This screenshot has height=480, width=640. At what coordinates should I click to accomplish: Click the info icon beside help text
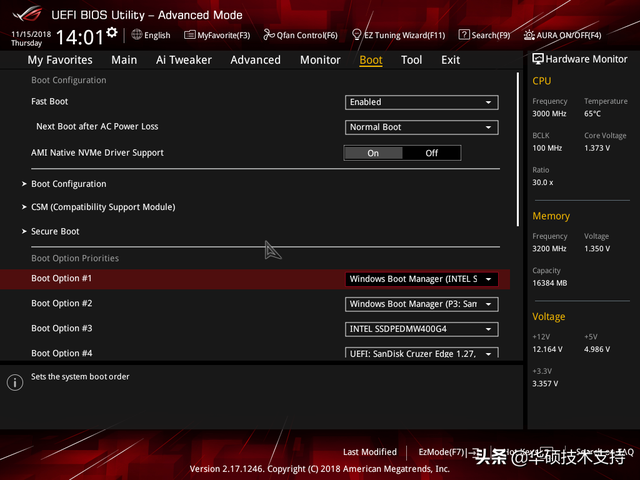(x=15, y=382)
